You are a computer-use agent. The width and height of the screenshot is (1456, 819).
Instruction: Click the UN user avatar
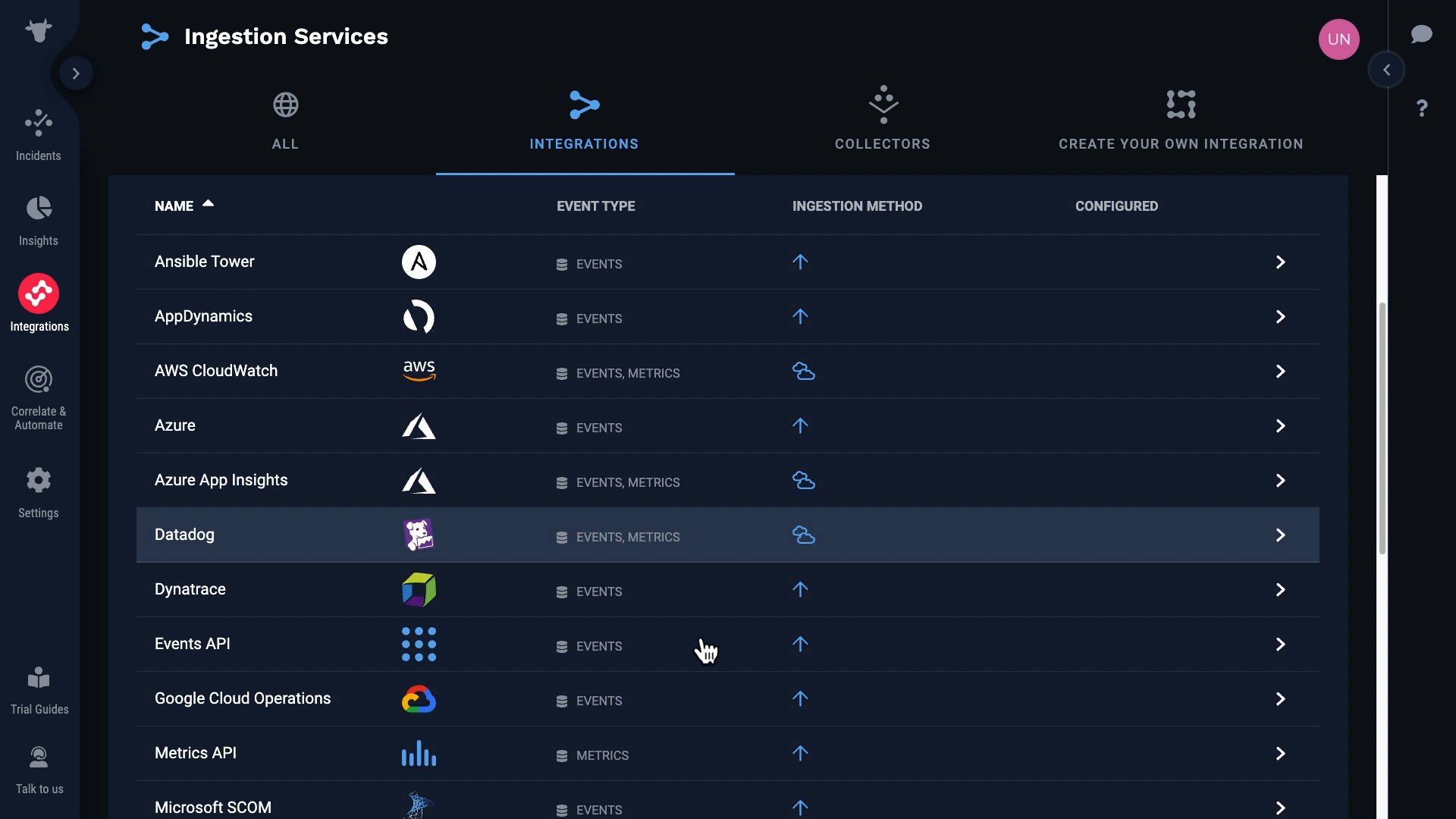(x=1338, y=39)
